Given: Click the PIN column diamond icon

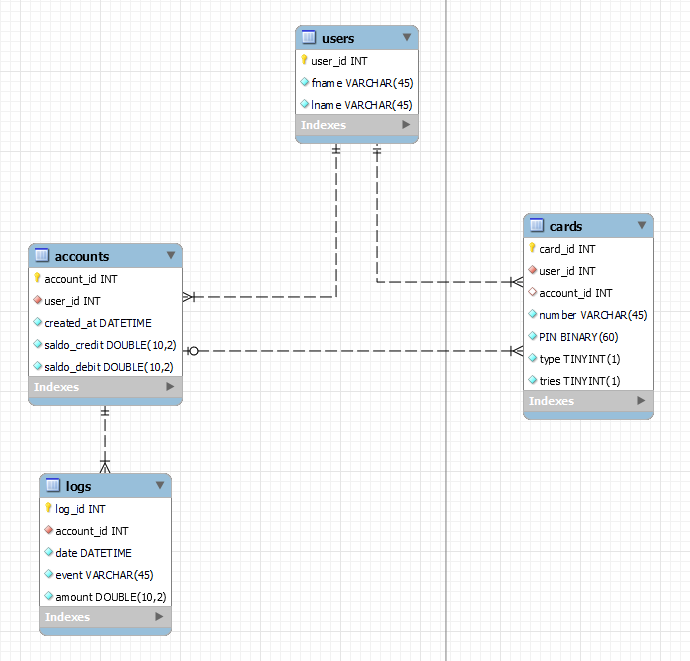Looking at the screenshot, I should (x=532, y=336).
